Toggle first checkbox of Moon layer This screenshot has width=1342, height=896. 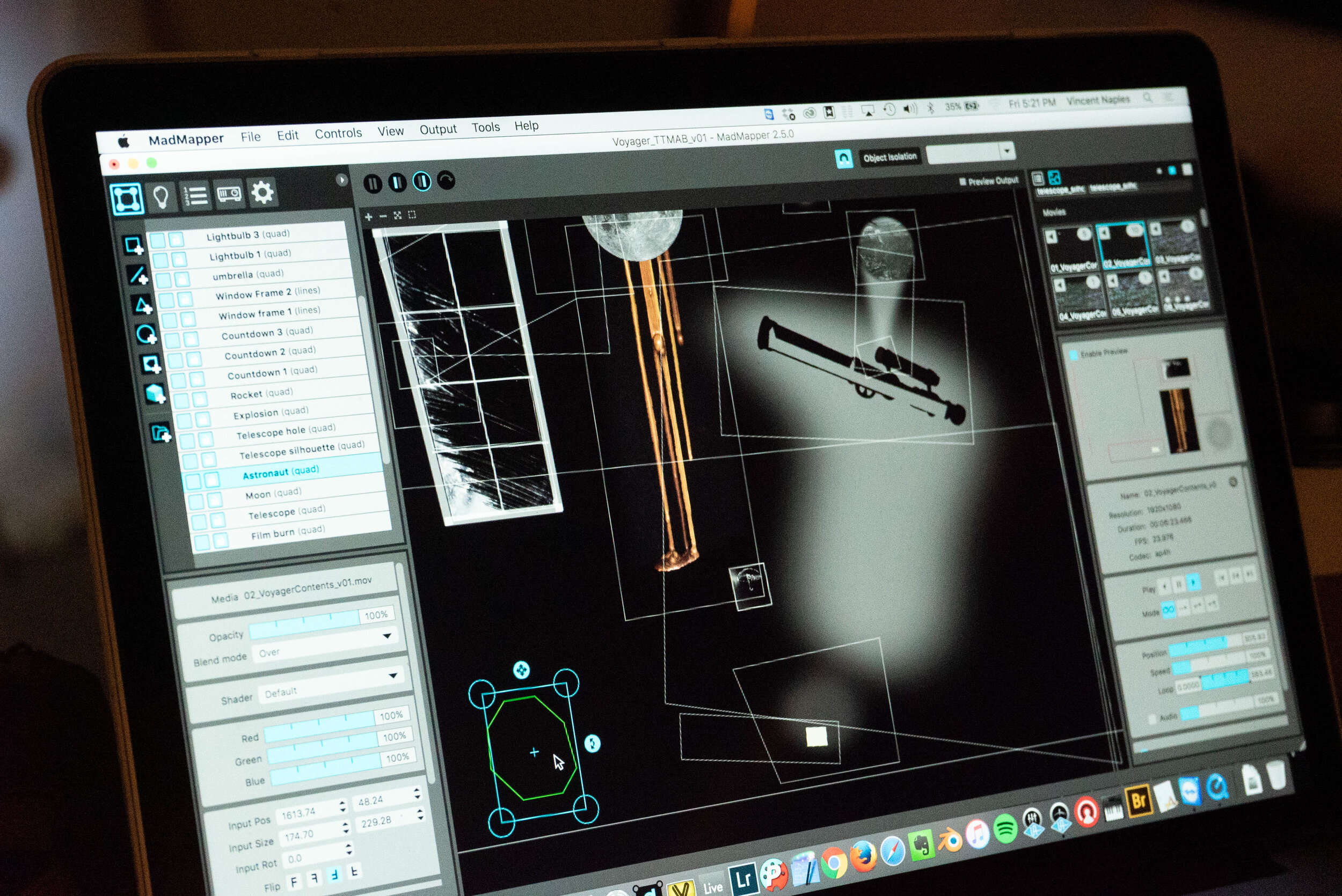pyautogui.click(x=196, y=502)
